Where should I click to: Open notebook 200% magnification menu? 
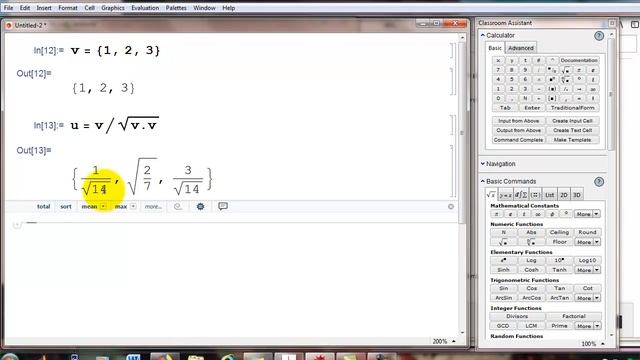[x=444, y=341]
